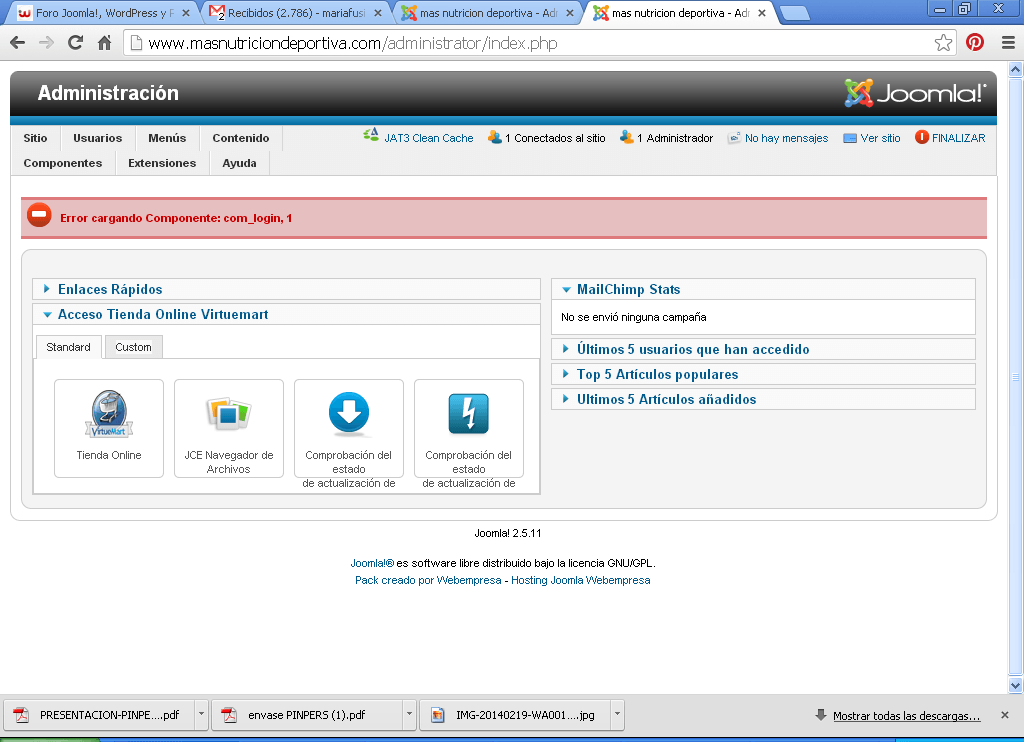1024x742 pixels.
Task: Close the downloads bar
Action: tap(1005, 715)
